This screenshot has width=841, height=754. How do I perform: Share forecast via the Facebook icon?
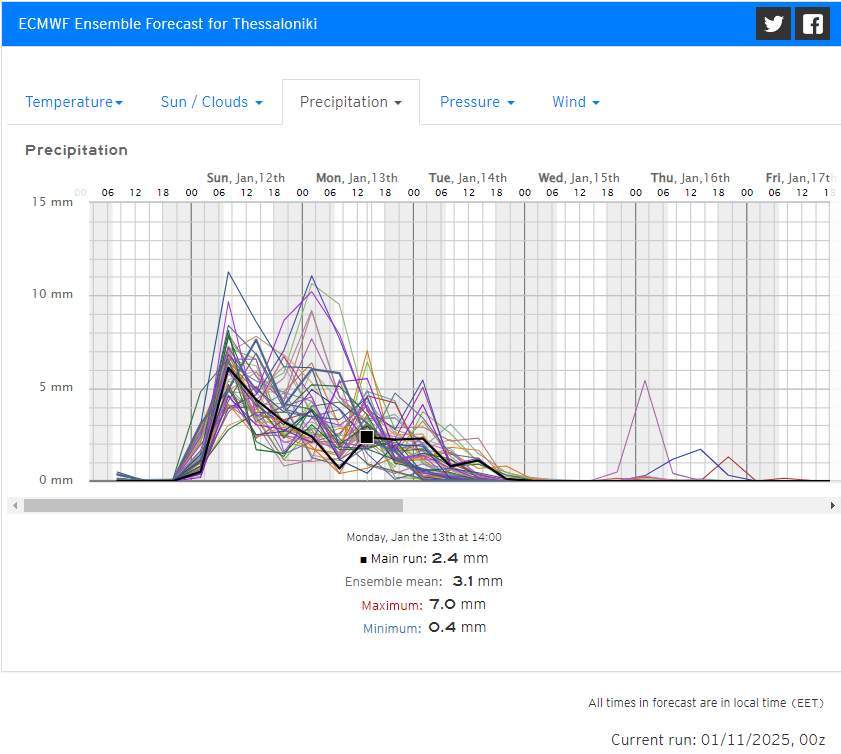[x=812, y=24]
